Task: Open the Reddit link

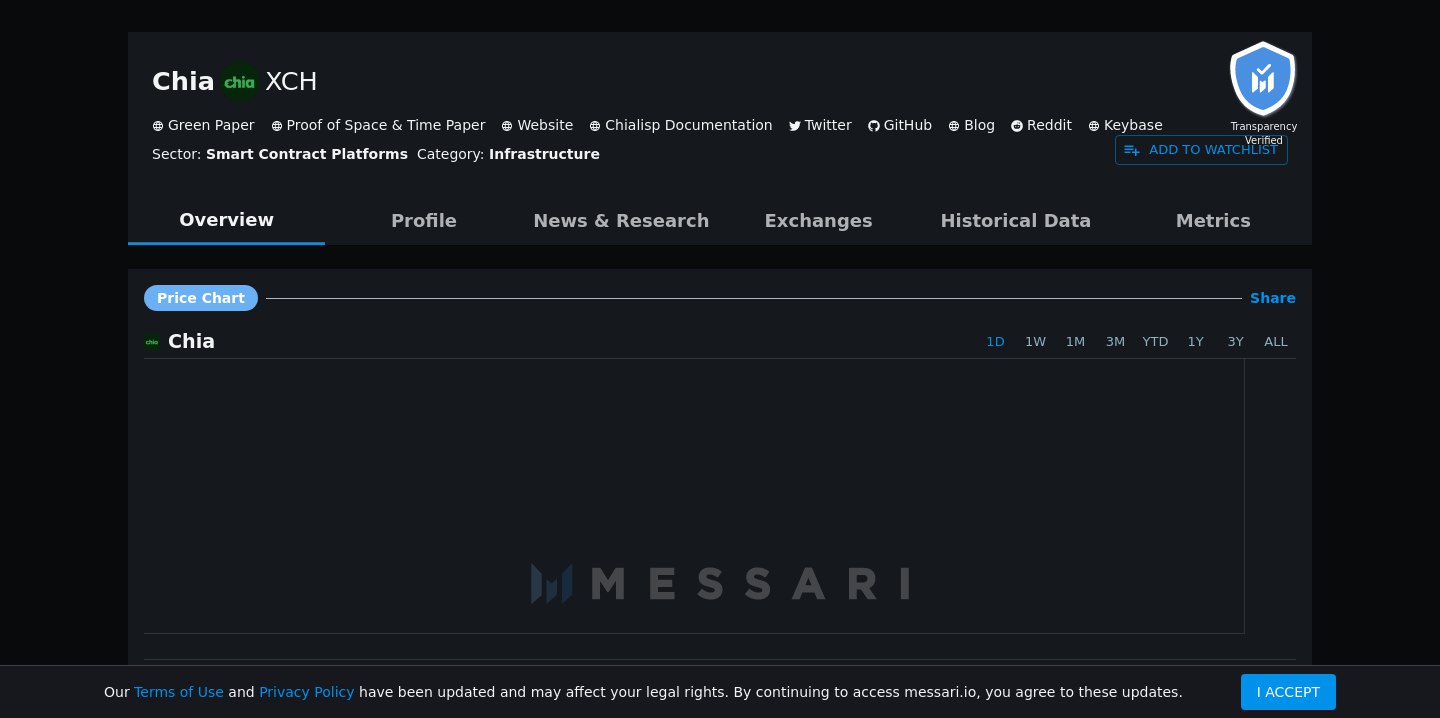Action: (x=1049, y=125)
